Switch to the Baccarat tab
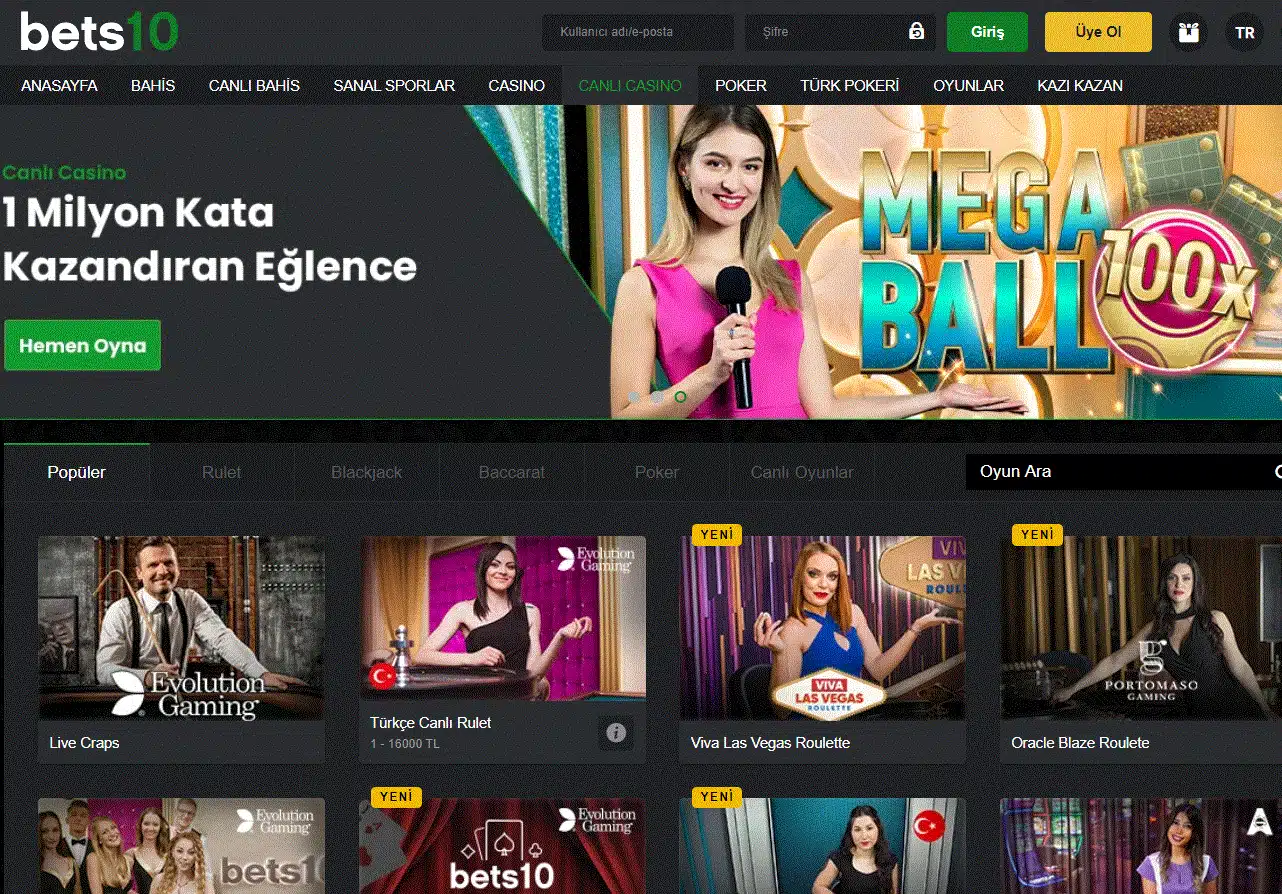 [512, 472]
